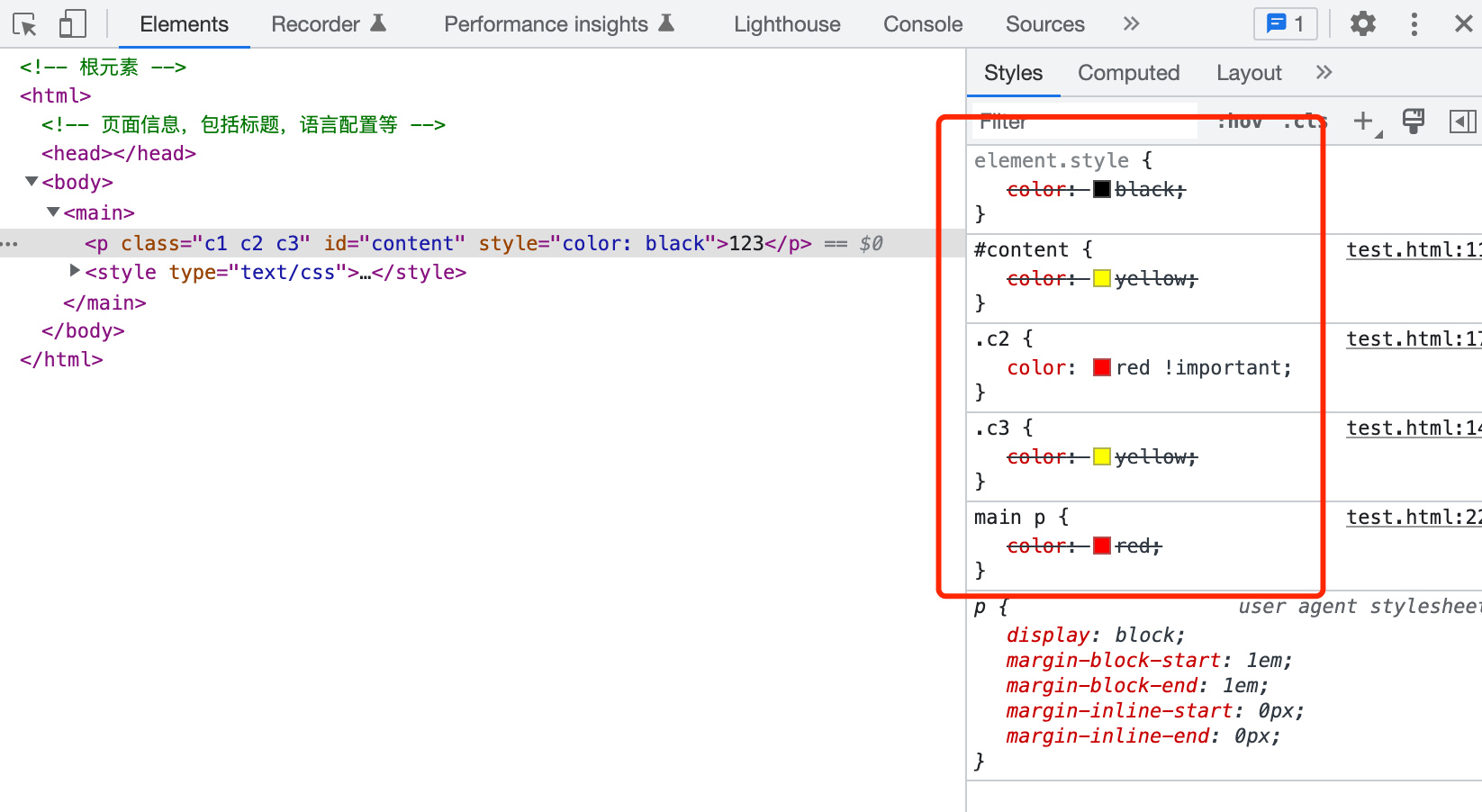Screen dimensions: 1482x812
Task: Activate the inspect element picker icon
Action: pyautogui.click(x=25, y=24)
